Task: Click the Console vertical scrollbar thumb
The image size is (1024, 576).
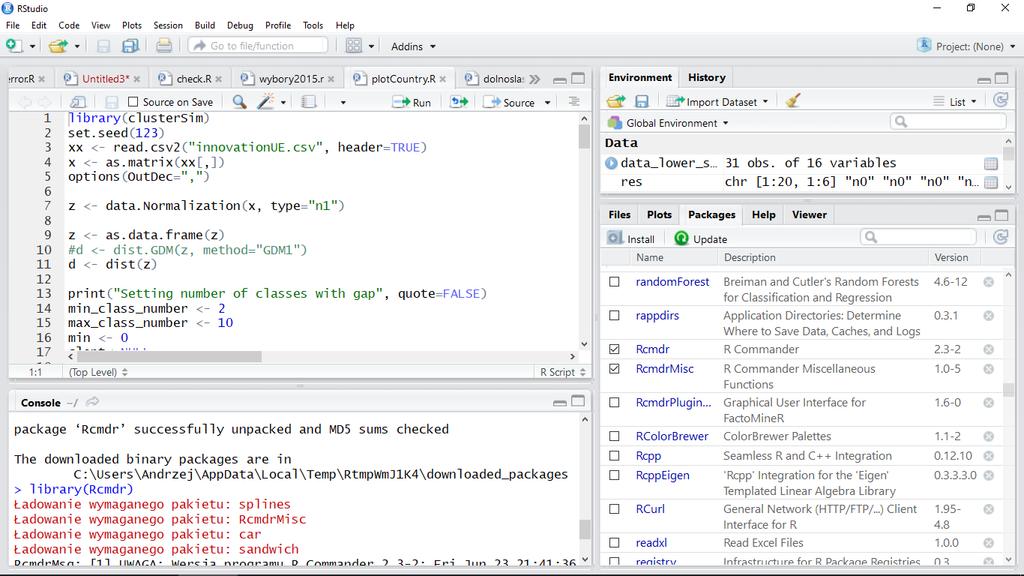Action: [x=584, y=529]
